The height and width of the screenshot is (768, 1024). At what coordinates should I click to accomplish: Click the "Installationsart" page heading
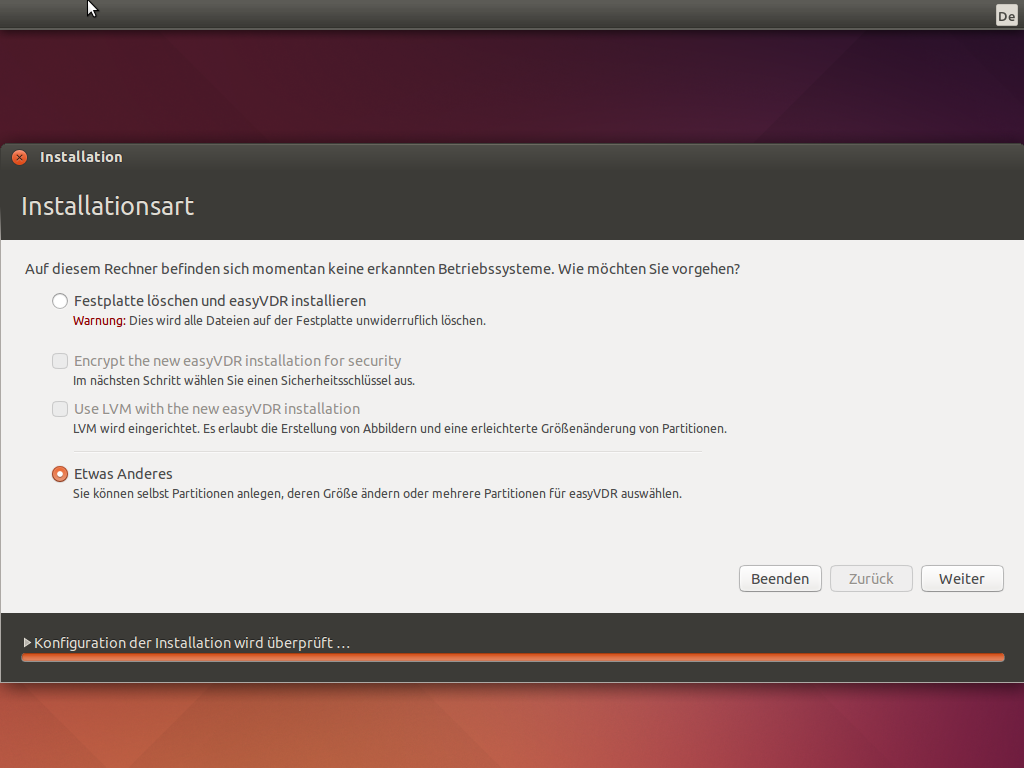107,207
